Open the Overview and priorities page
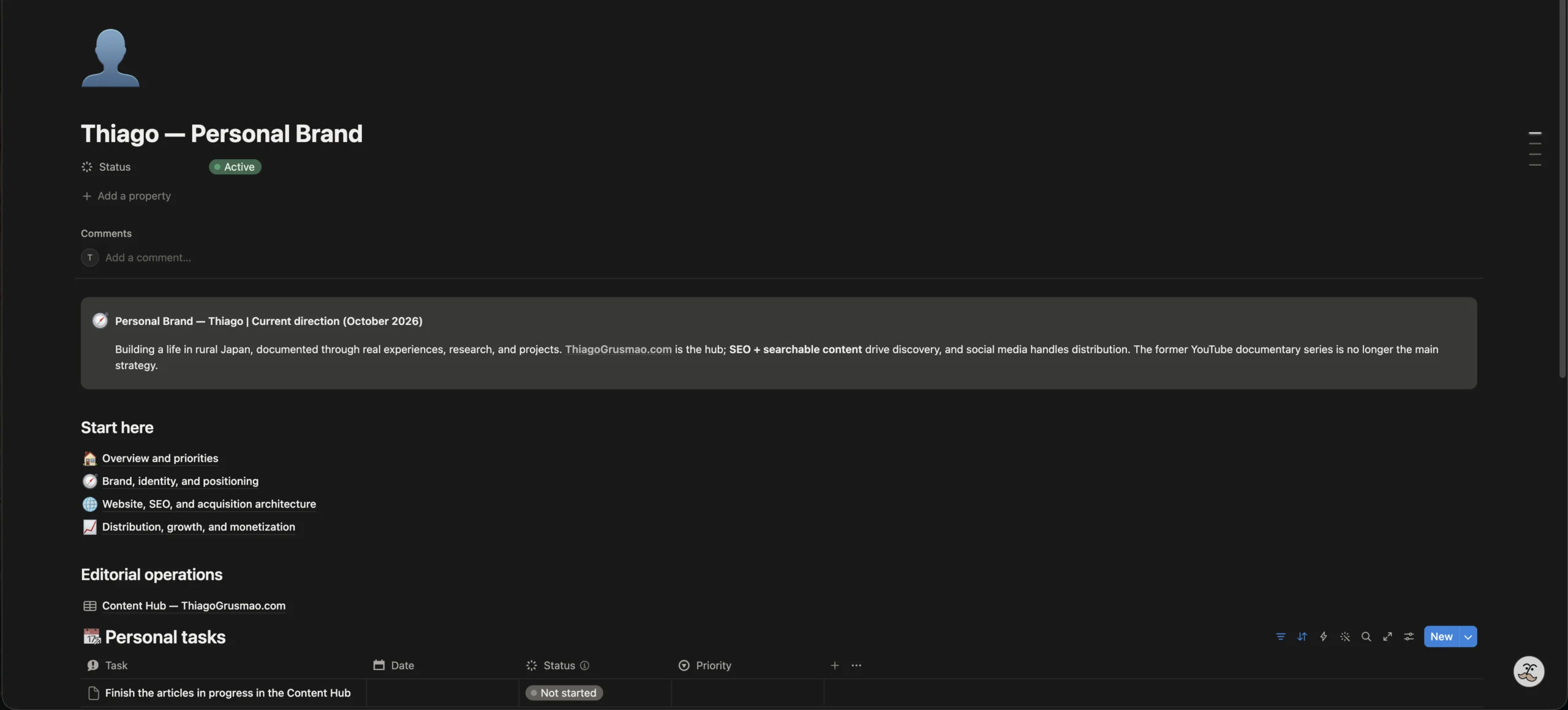Image resolution: width=1568 pixels, height=710 pixels. [x=160, y=458]
